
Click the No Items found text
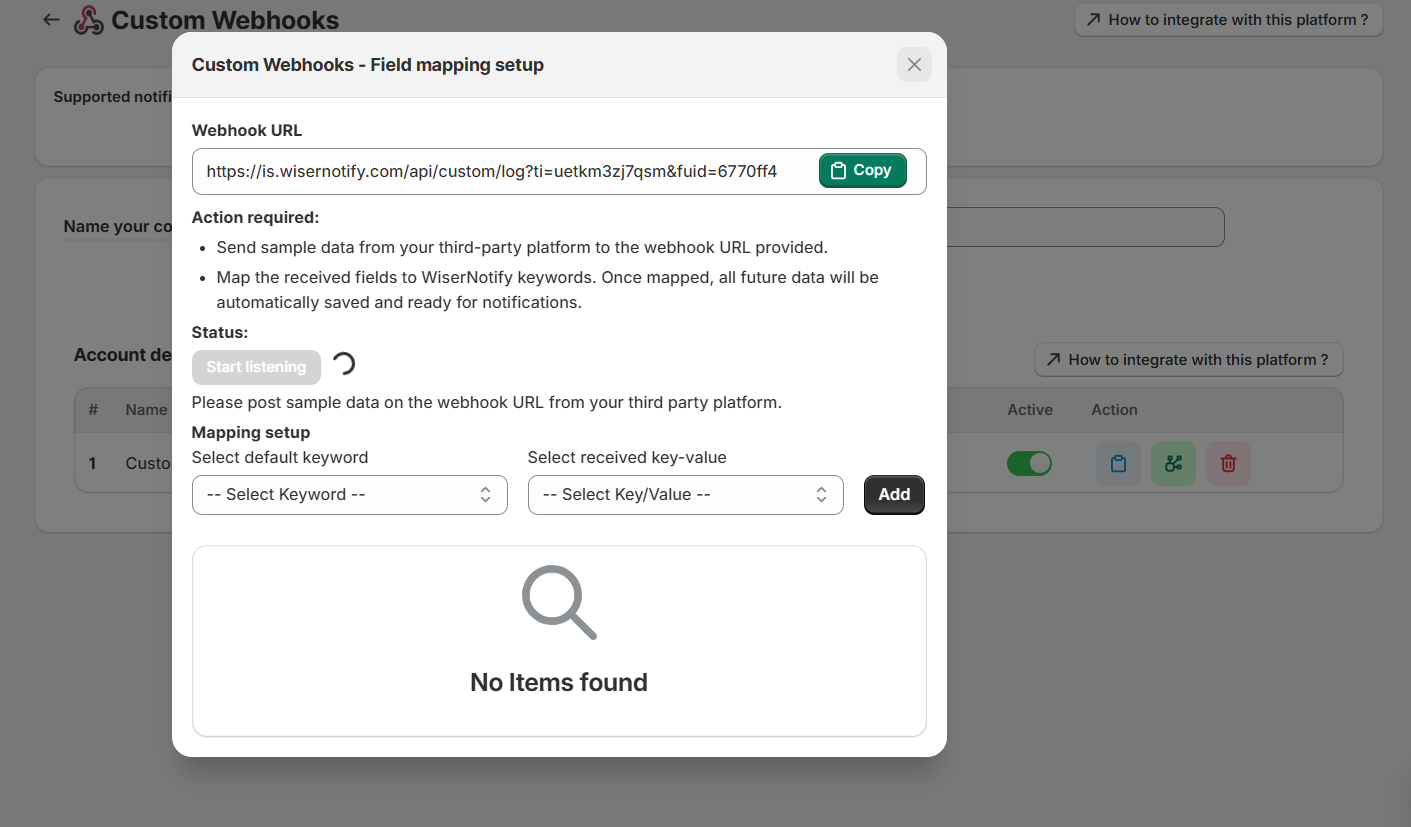[559, 682]
